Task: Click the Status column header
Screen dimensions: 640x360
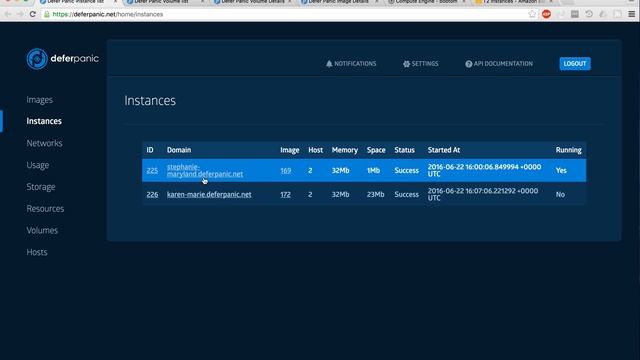Action: 404,150
